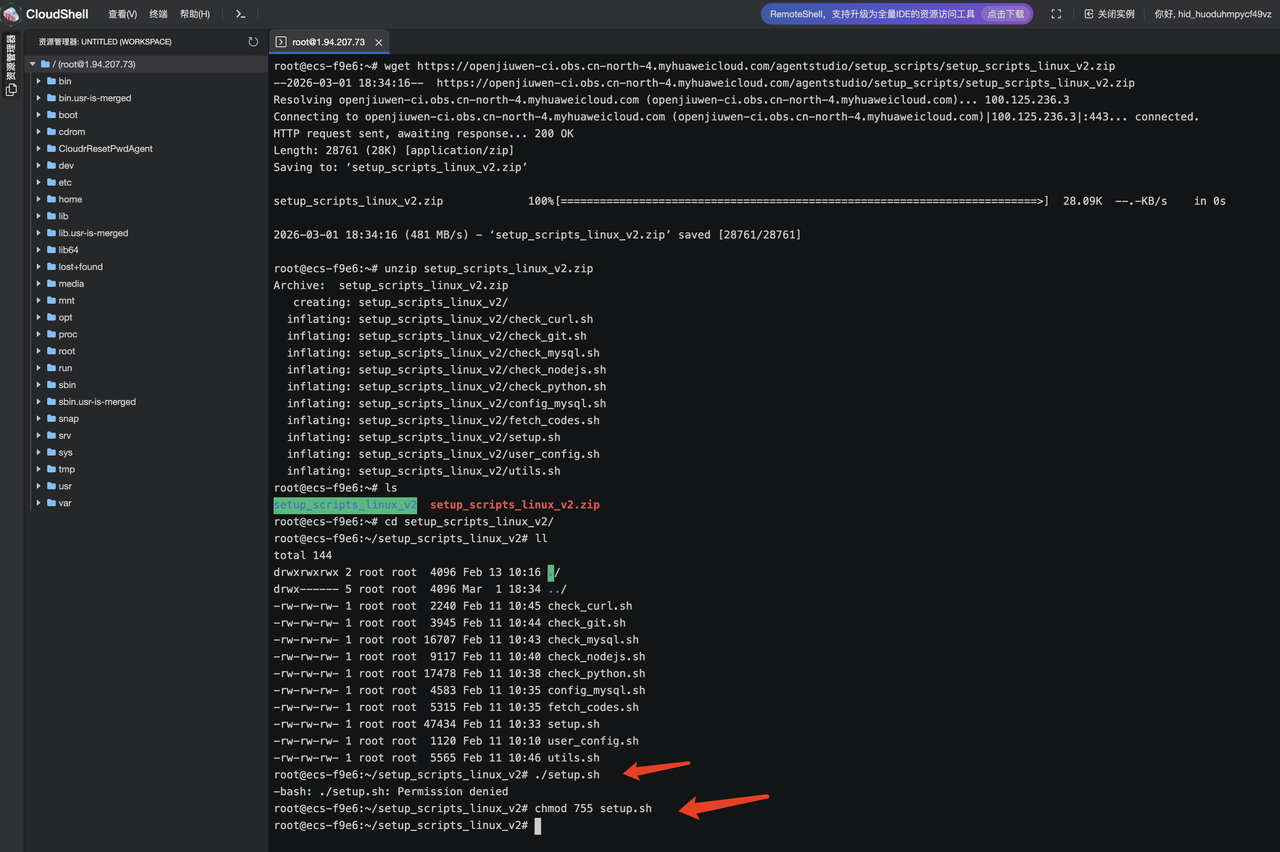Click setup_scripts_linux_v2.zip in the ls output
This screenshot has height=852, width=1280.
point(515,505)
